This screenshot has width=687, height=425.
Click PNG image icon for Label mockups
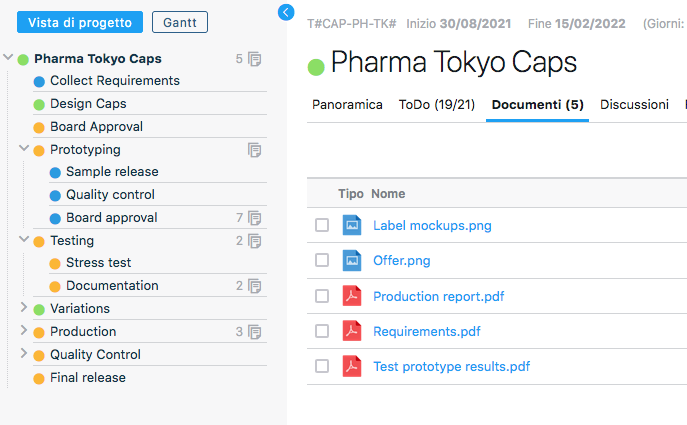(x=351, y=225)
